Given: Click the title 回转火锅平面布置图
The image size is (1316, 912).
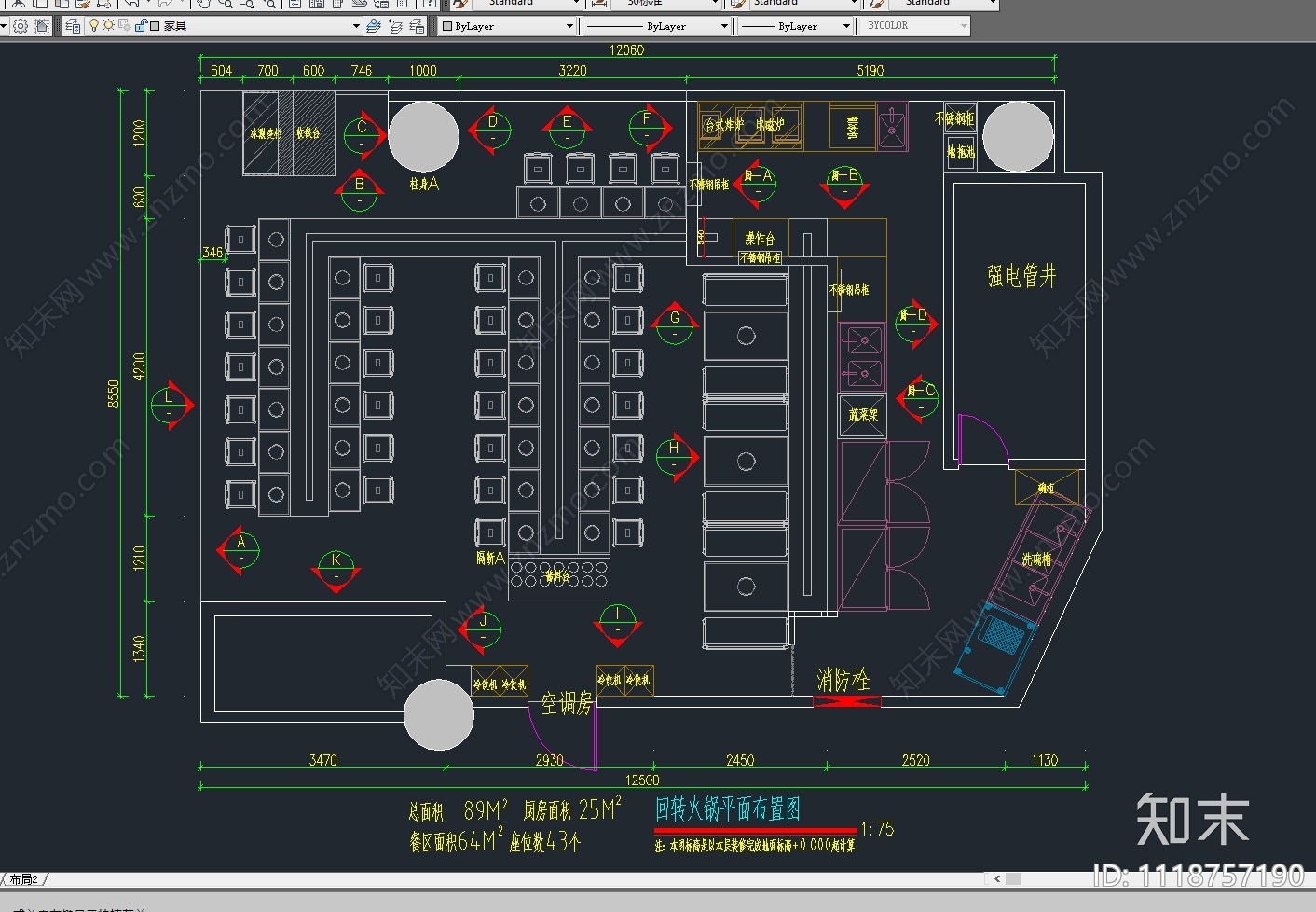Looking at the screenshot, I should click(x=728, y=808).
